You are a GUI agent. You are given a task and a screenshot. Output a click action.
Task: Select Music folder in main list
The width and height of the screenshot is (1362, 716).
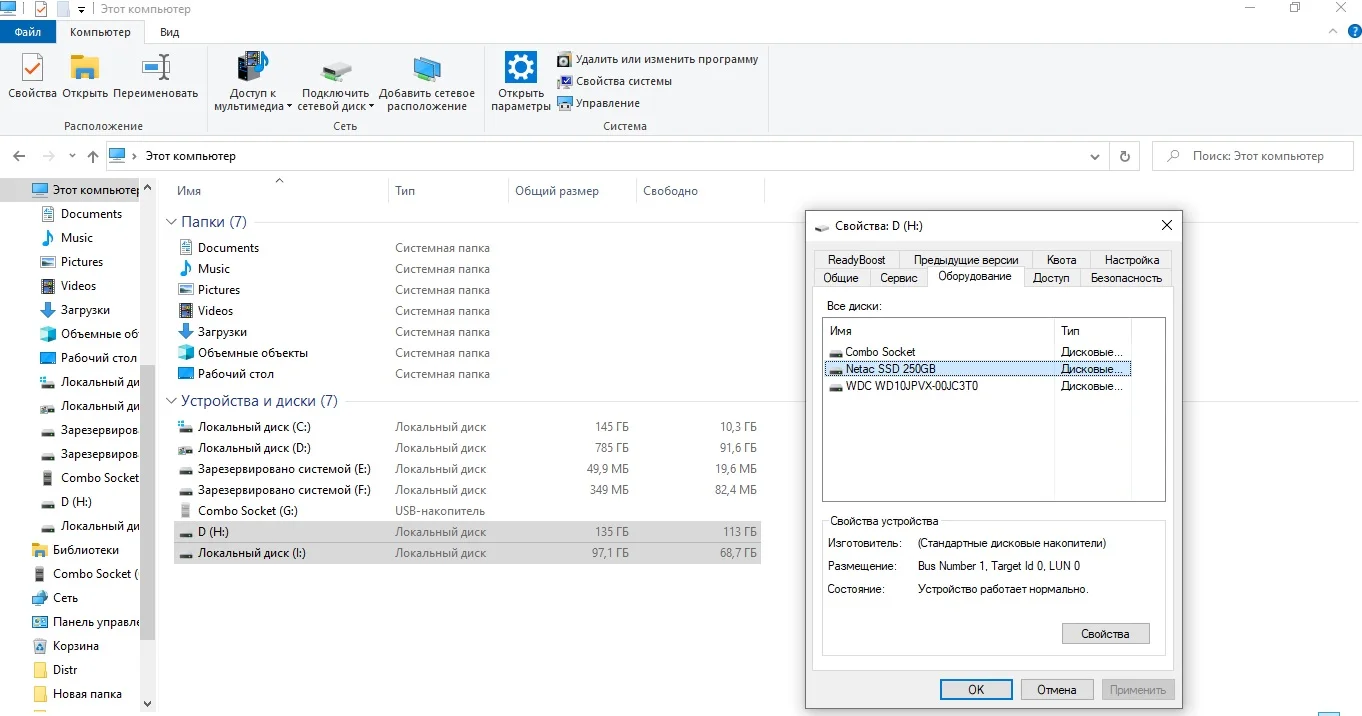coord(214,269)
